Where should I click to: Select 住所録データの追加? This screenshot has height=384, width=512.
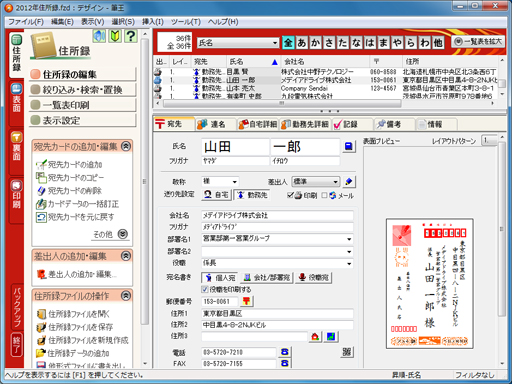[x=73, y=353]
